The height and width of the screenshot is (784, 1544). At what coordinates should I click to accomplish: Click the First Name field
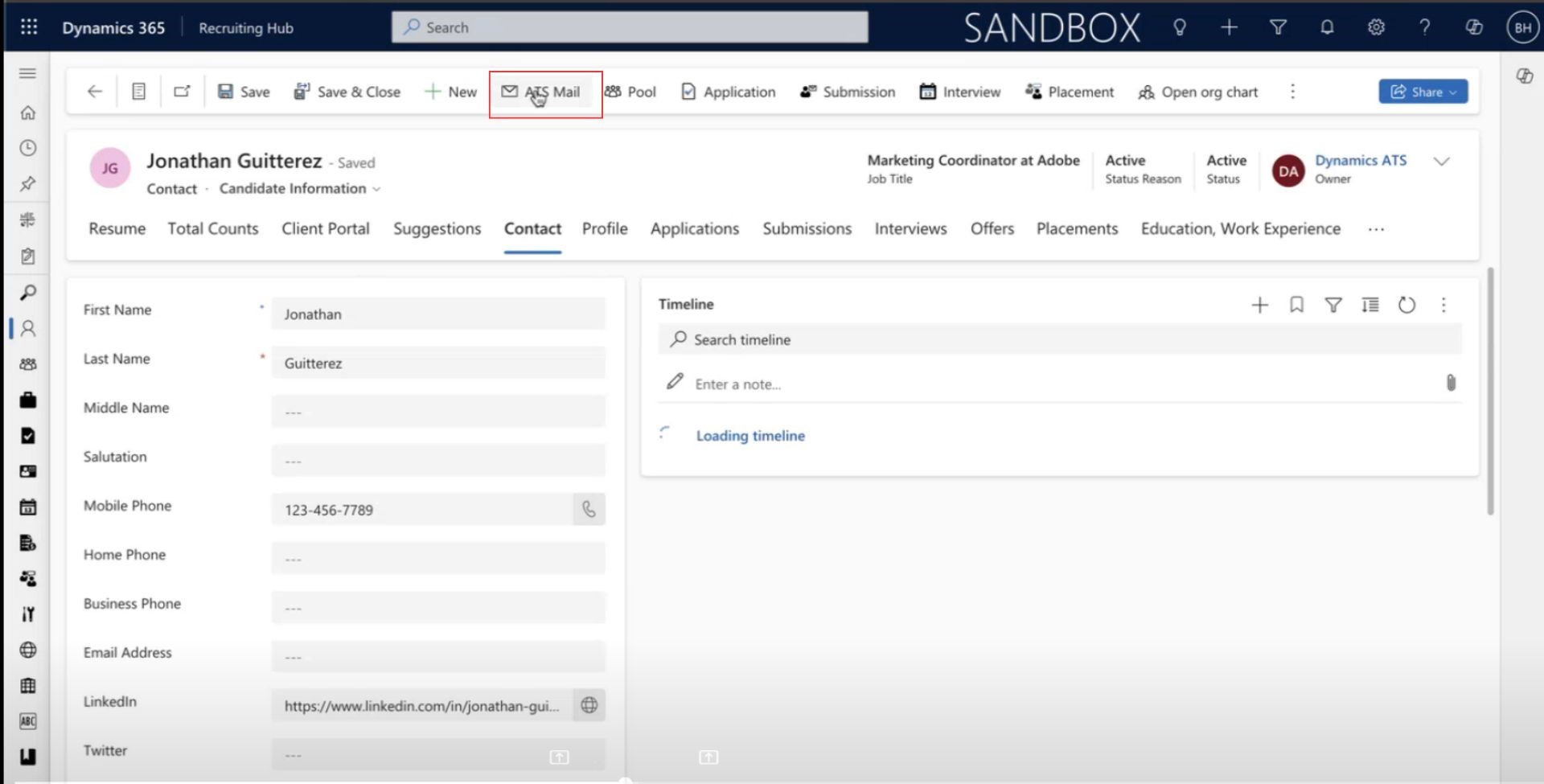pyautogui.click(x=438, y=314)
